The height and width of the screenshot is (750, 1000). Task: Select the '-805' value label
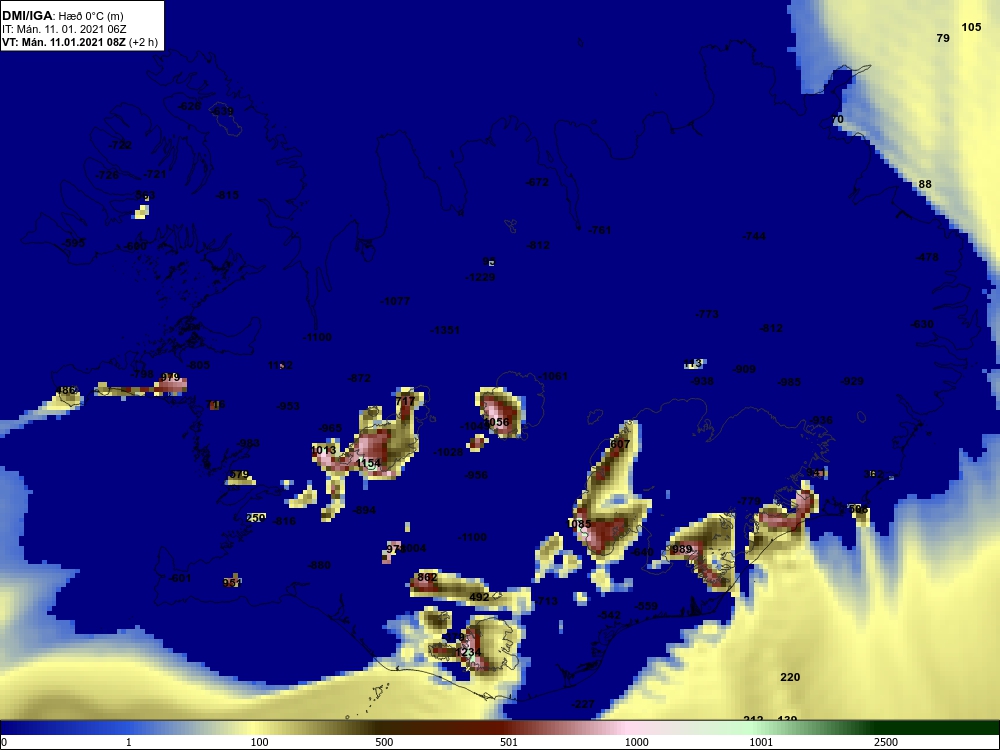198,365
